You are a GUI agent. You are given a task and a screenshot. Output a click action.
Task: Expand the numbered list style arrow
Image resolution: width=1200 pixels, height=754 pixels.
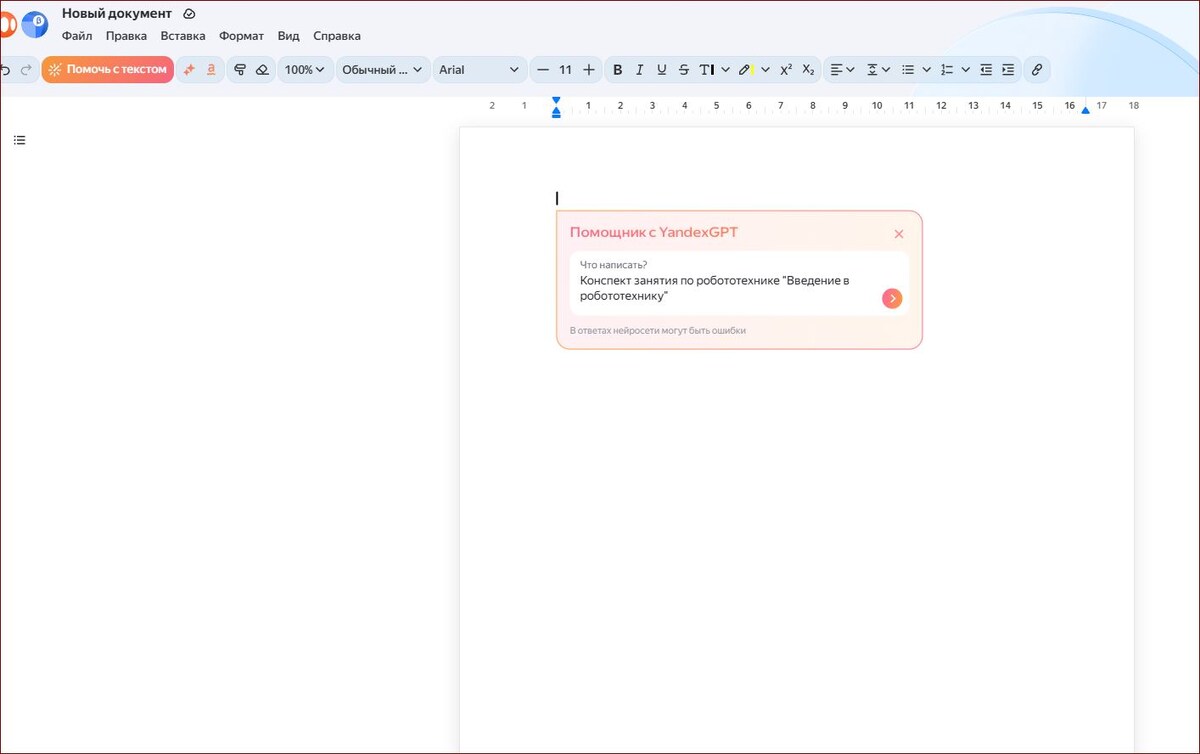(966, 70)
